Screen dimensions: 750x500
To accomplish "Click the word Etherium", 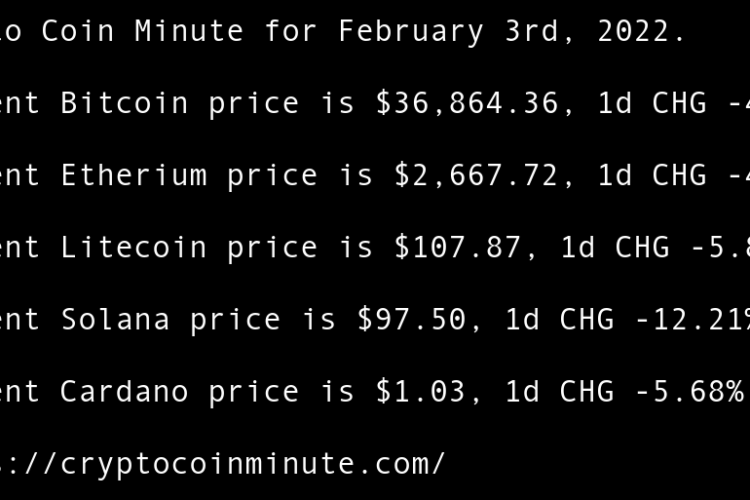I will tap(134, 175).
